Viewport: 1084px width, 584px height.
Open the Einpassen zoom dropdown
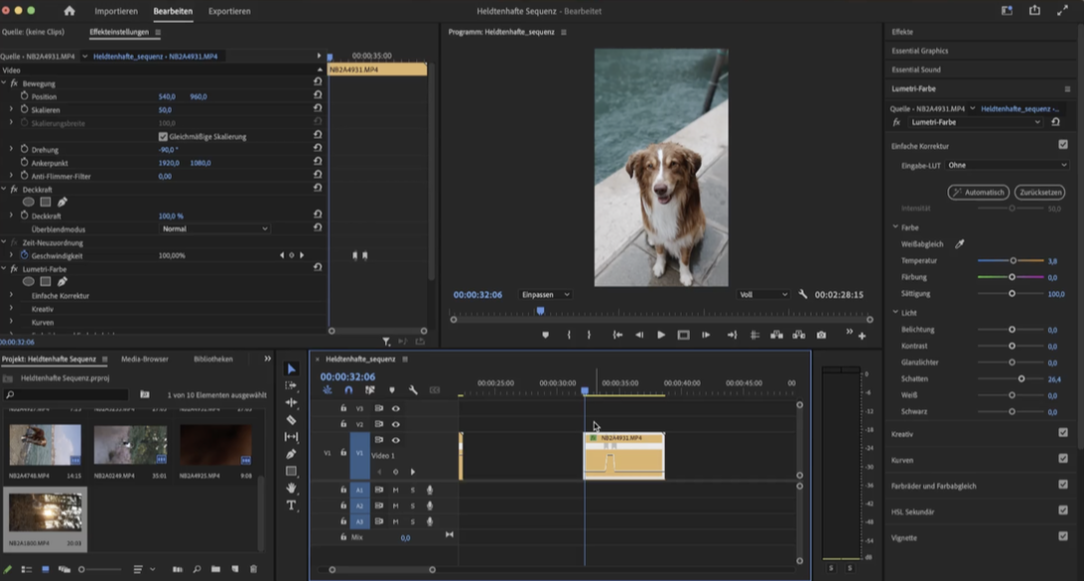pos(545,295)
